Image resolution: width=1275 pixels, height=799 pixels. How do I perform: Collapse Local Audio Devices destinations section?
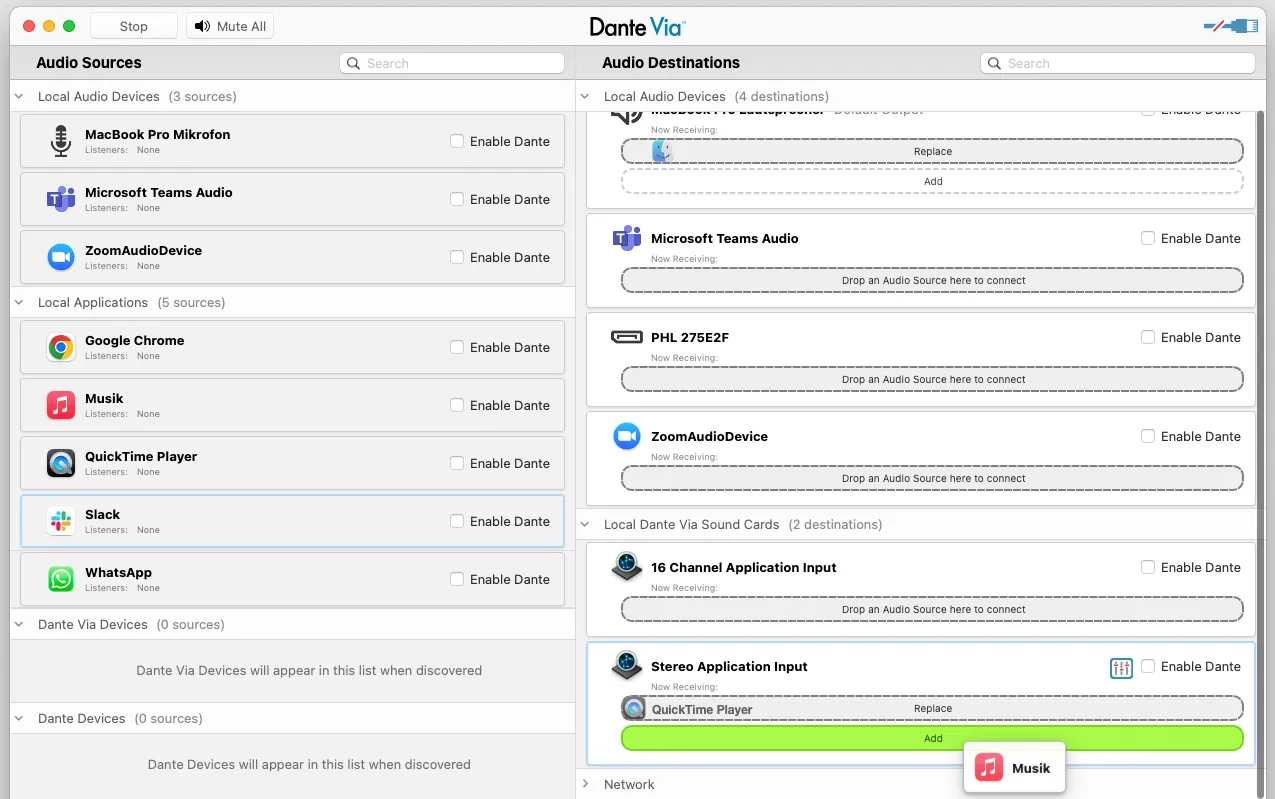[586, 97]
